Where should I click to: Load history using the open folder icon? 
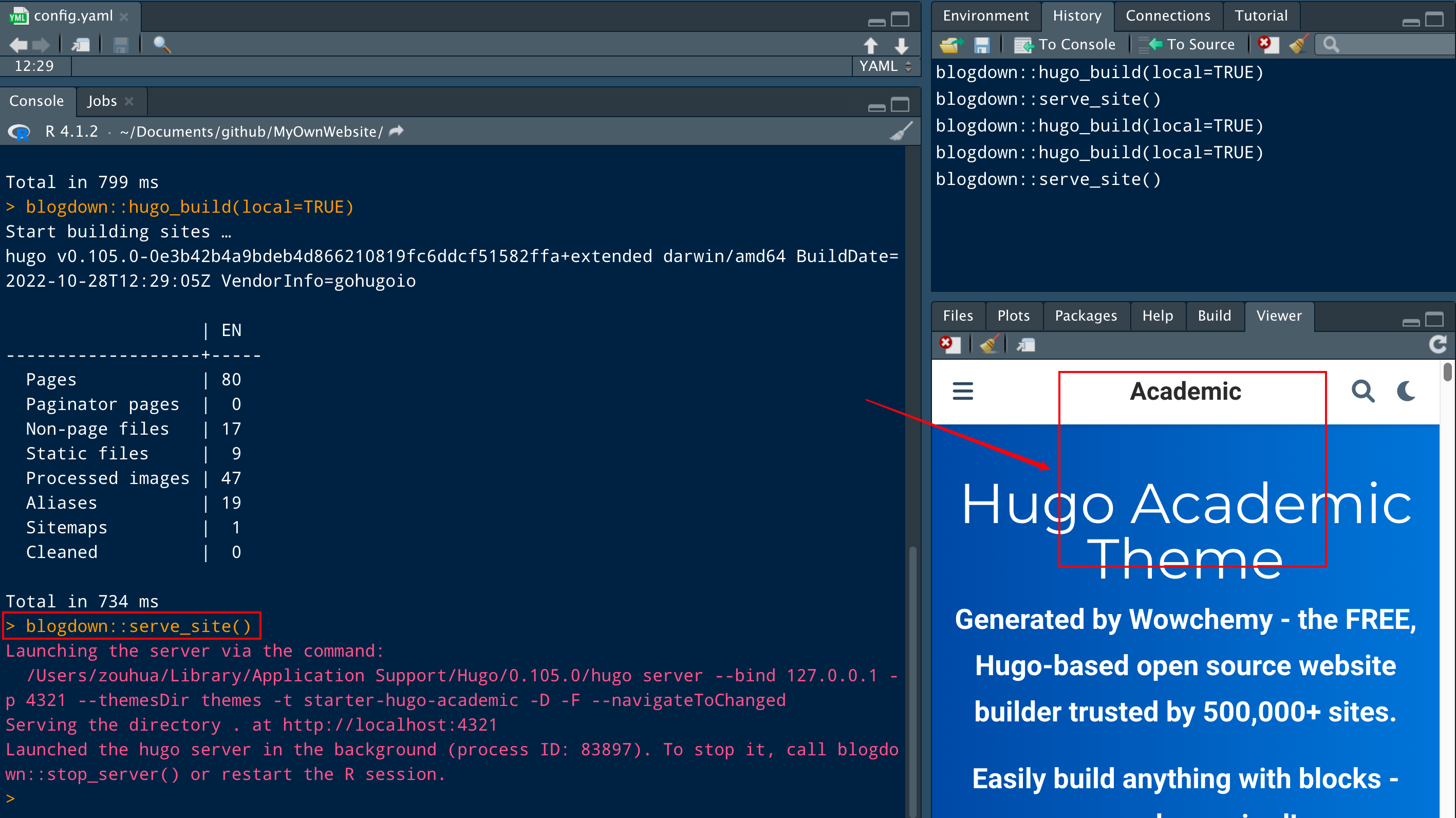[951, 45]
